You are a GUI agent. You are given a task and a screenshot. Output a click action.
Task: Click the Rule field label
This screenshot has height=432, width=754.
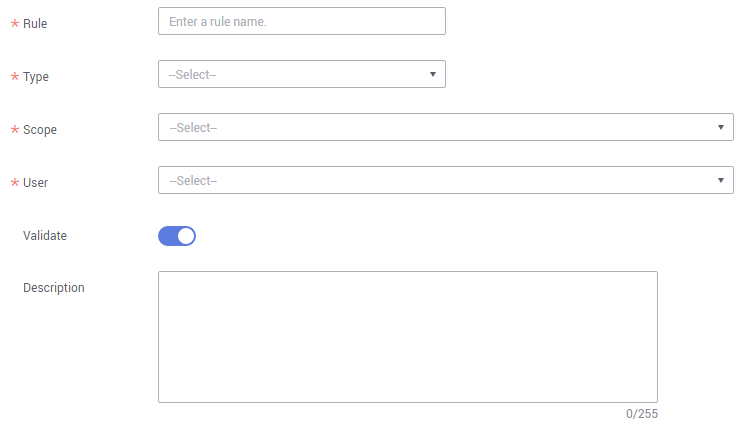coord(35,24)
